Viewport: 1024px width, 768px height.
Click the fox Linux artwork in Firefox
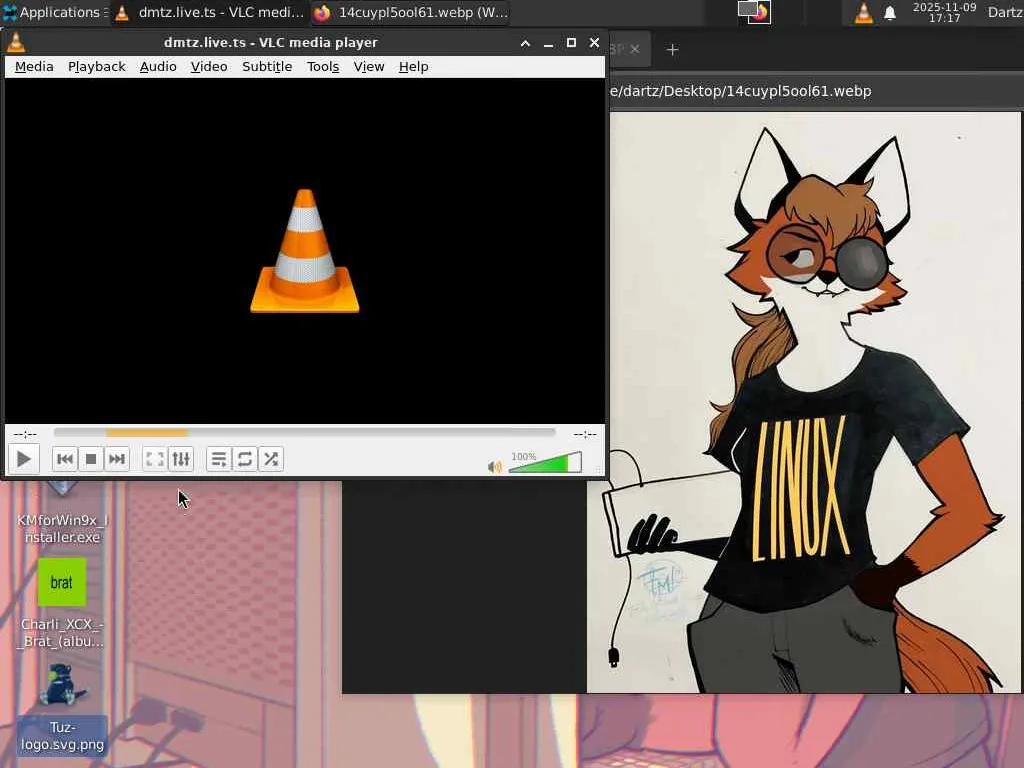coord(803,402)
